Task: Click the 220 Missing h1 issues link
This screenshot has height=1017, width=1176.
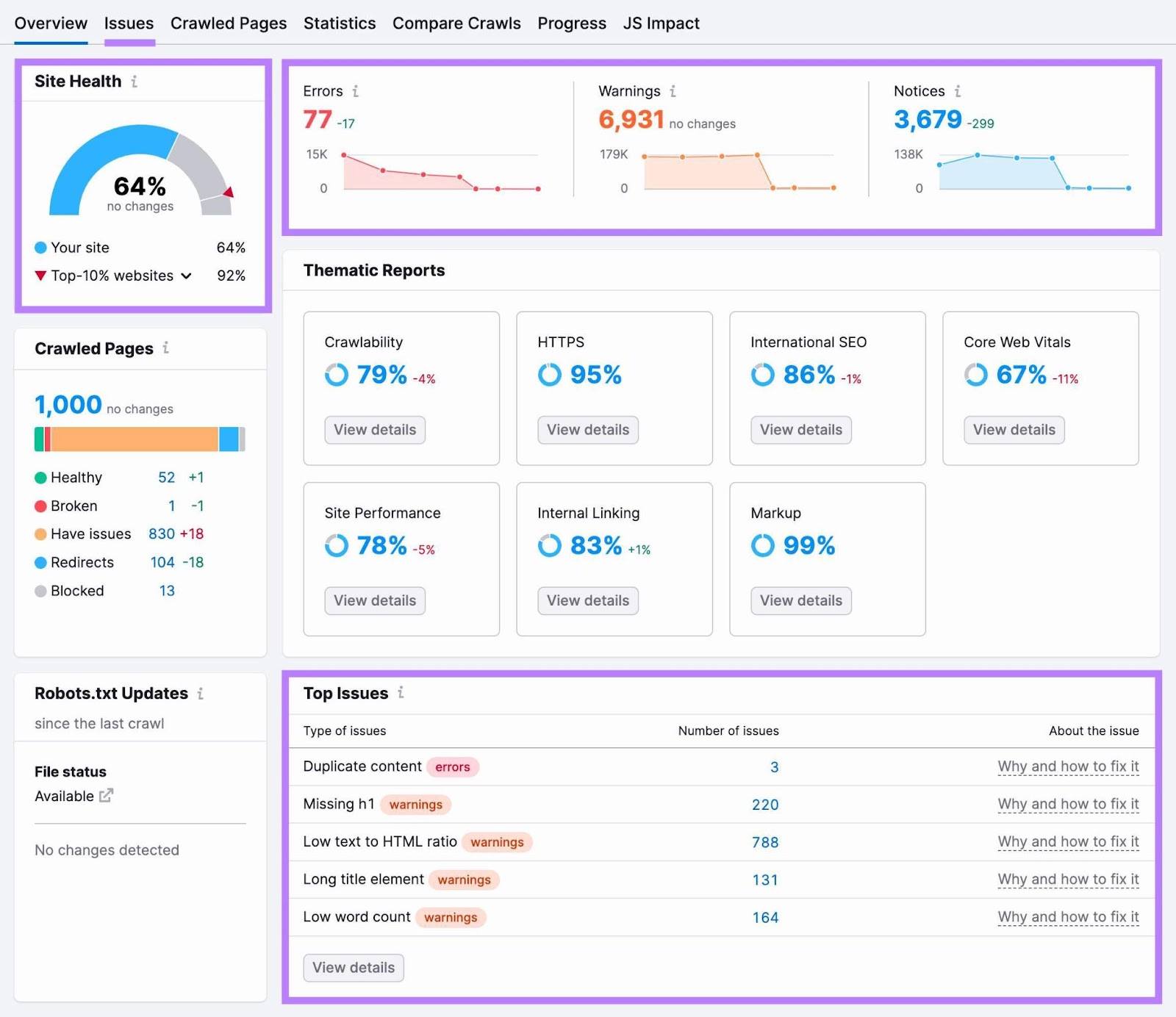Action: 765,805
